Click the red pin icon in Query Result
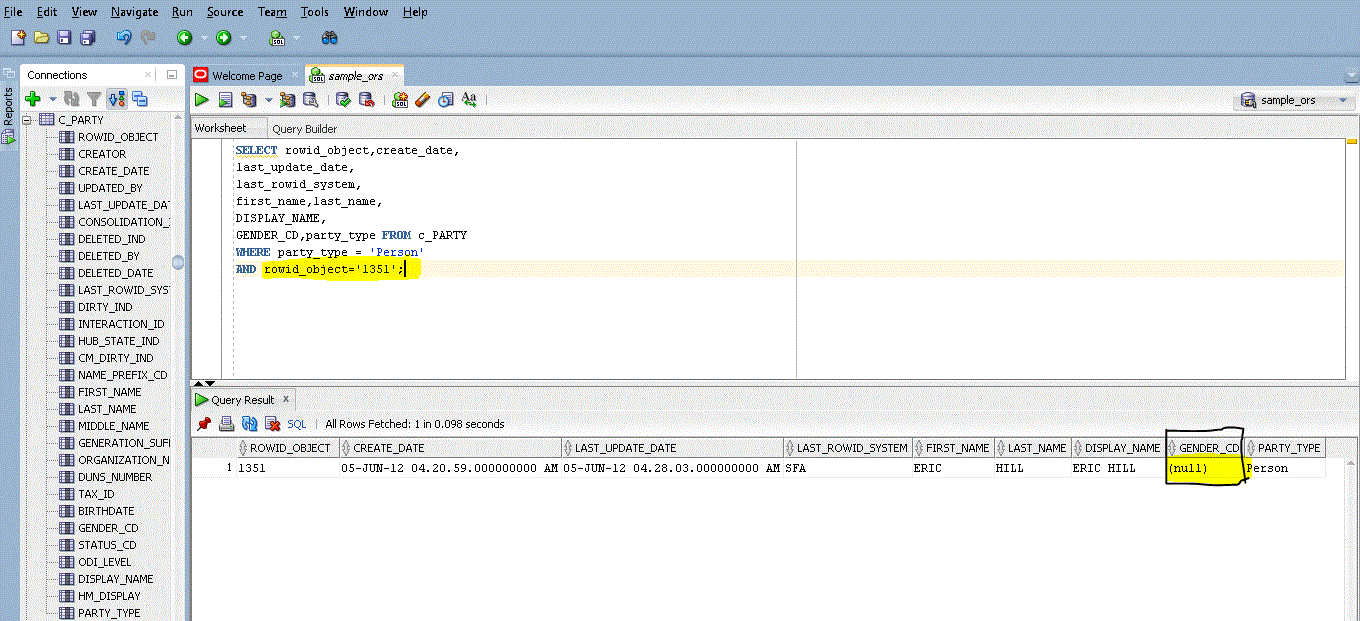 (x=204, y=424)
